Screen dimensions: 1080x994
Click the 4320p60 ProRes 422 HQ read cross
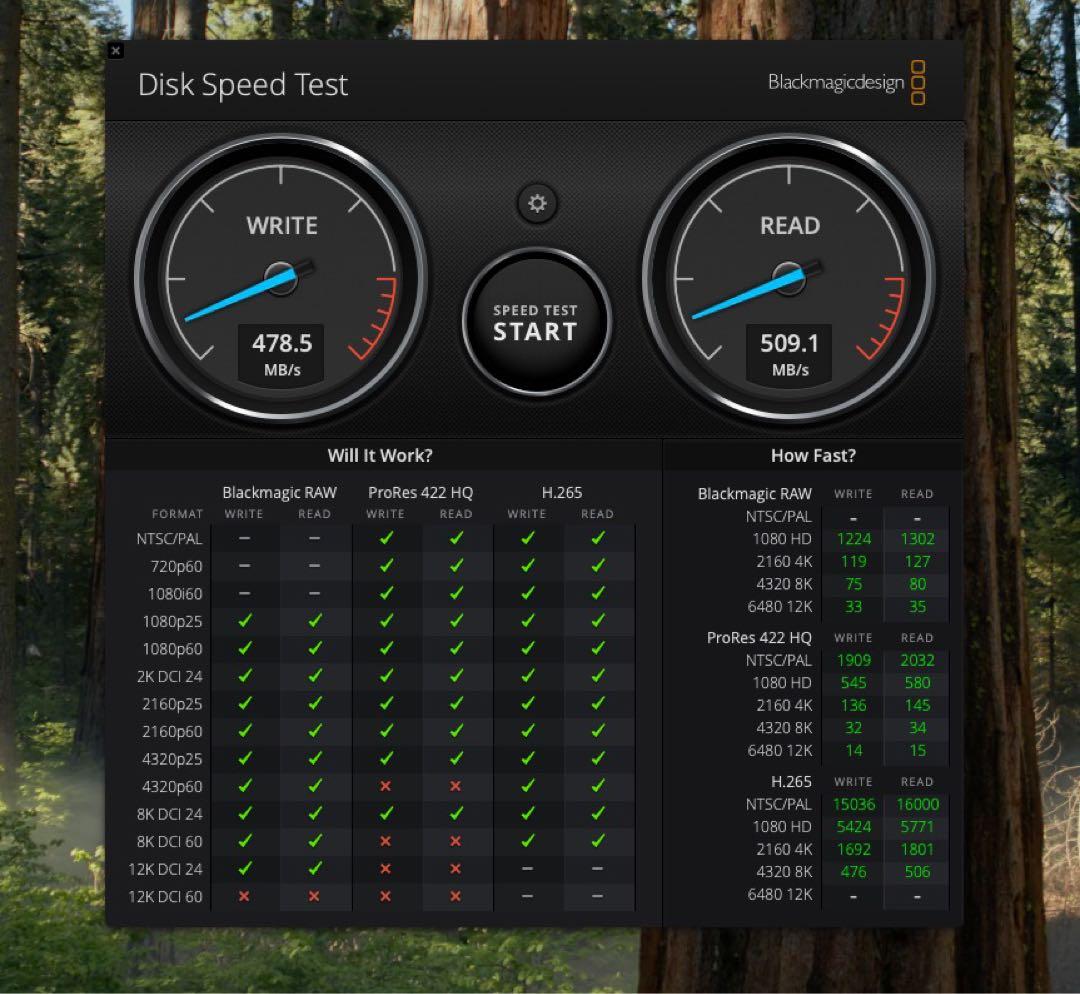point(456,786)
